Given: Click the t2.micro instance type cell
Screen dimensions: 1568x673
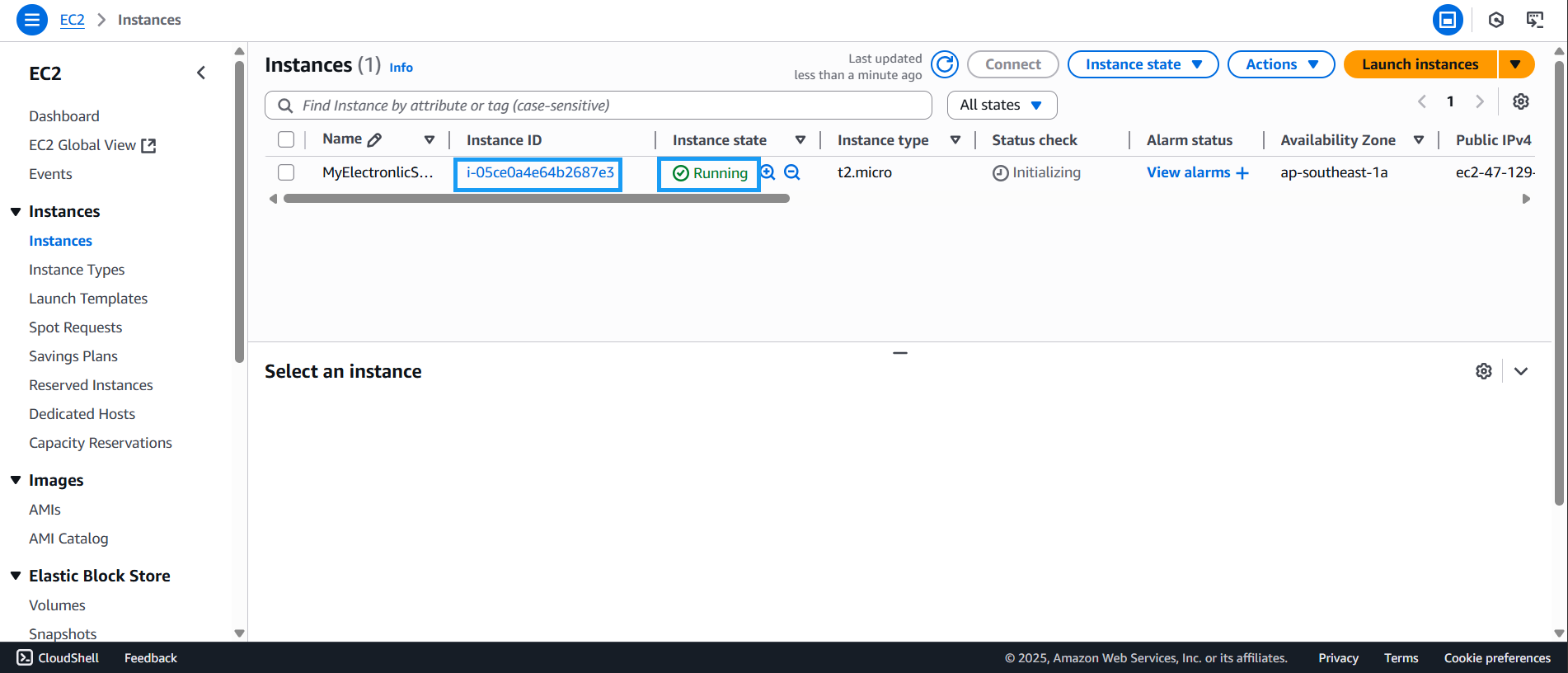Looking at the screenshot, I should point(865,172).
